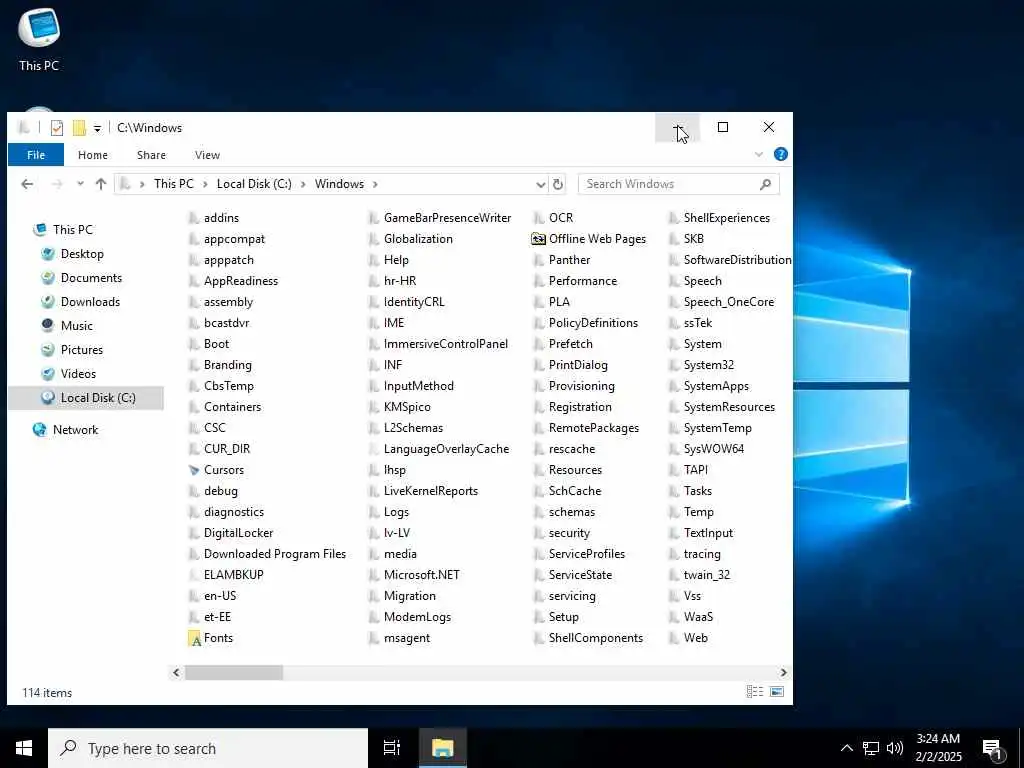Expand chevron after Windows in breadcrumb
The image size is (1024, 768).
(375, 184)
